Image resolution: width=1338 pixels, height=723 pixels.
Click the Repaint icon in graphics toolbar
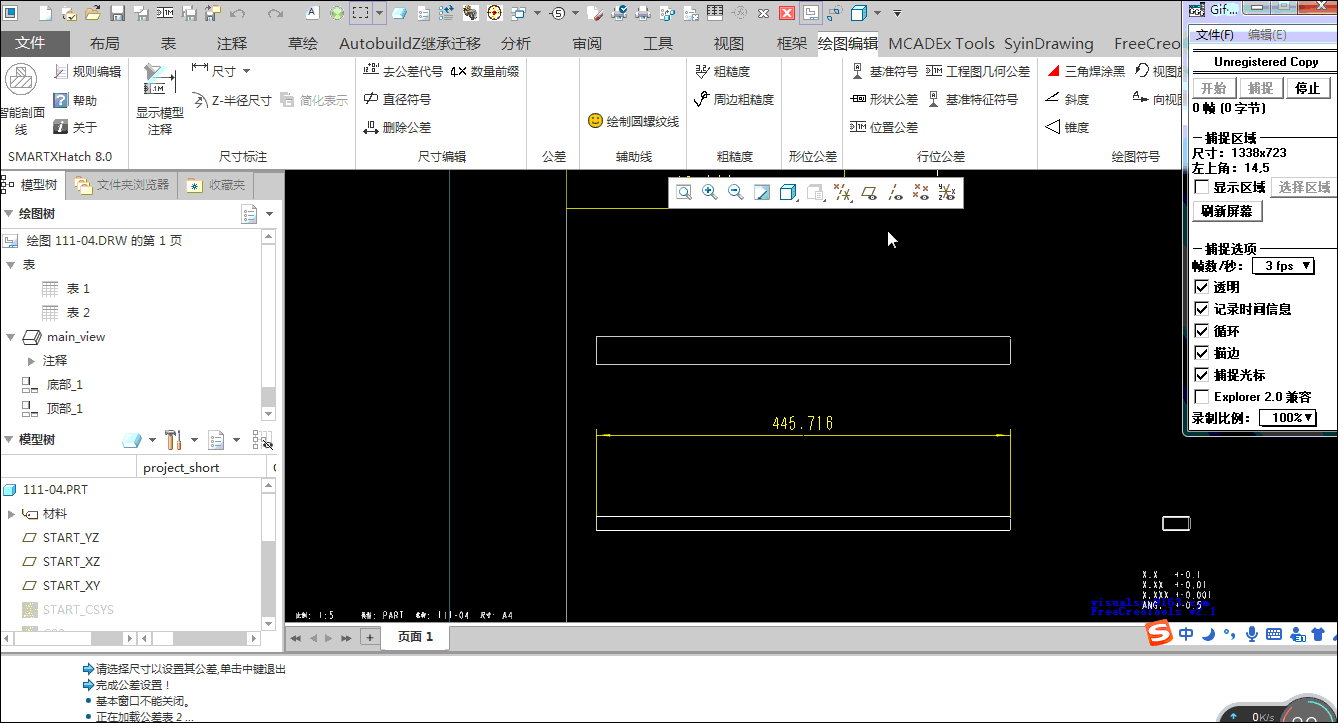[x=762, y=192]
